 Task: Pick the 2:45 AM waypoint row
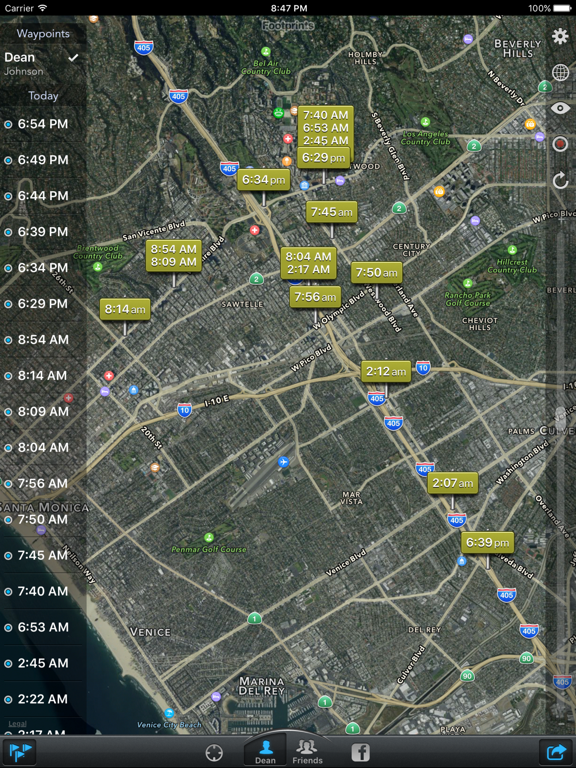tap(43, 663)
